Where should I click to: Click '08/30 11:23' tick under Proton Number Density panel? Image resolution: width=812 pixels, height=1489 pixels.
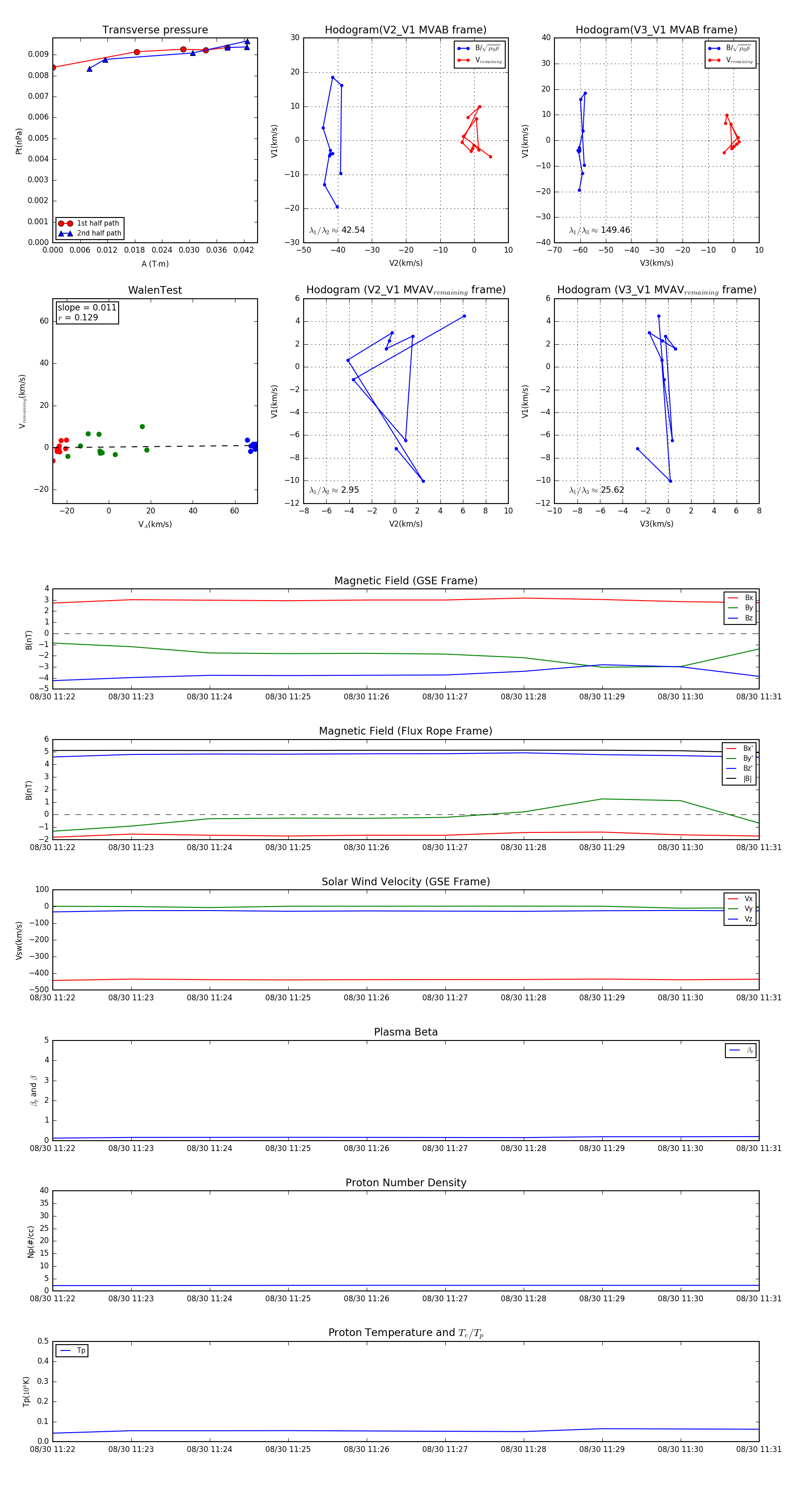point(131,1299)
